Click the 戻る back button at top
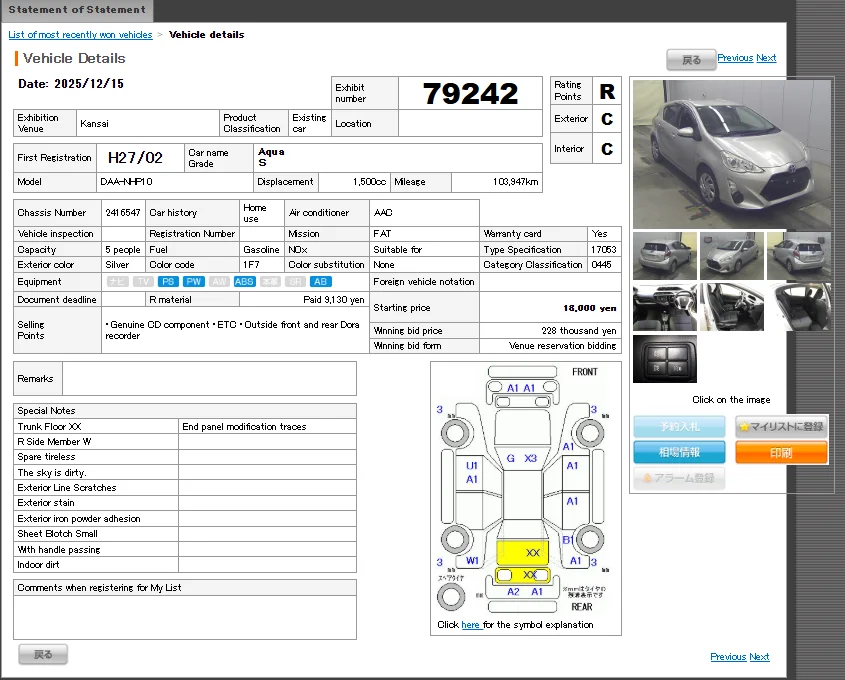Viewport: 845px width, 680px height. tap(691, 59)
